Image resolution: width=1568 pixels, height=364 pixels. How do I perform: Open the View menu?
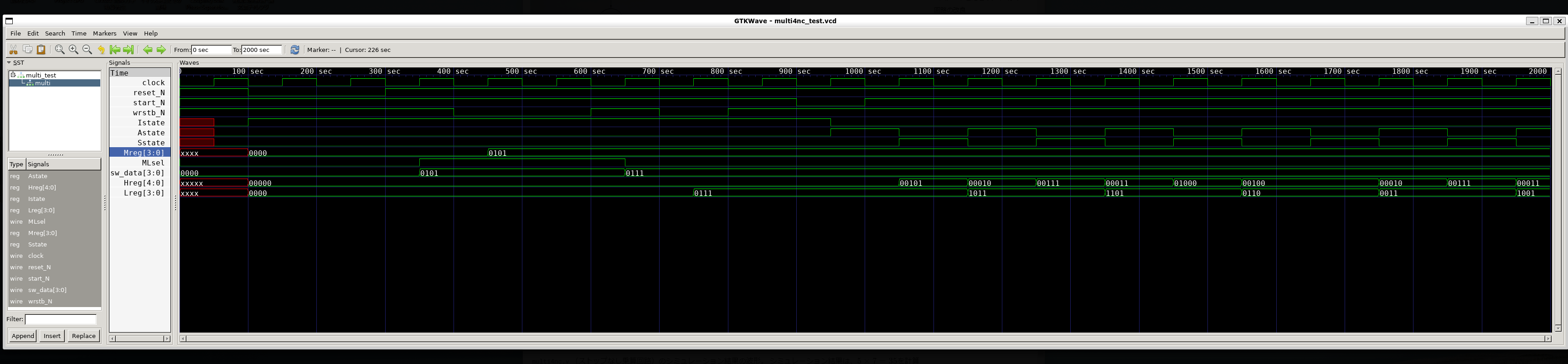pos(130,33)
